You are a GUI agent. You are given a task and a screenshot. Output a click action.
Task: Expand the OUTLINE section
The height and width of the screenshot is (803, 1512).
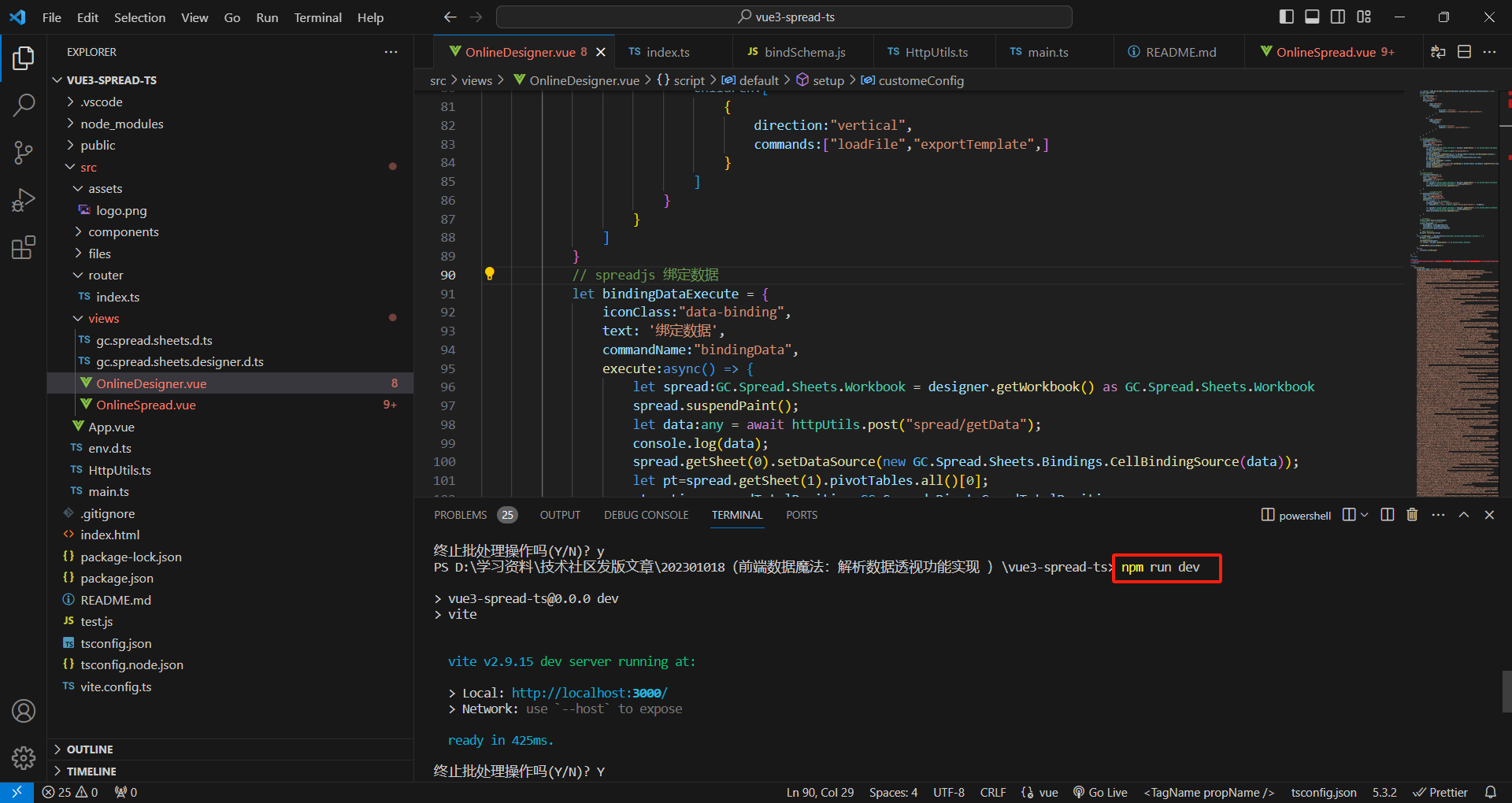tap(230, 749)
